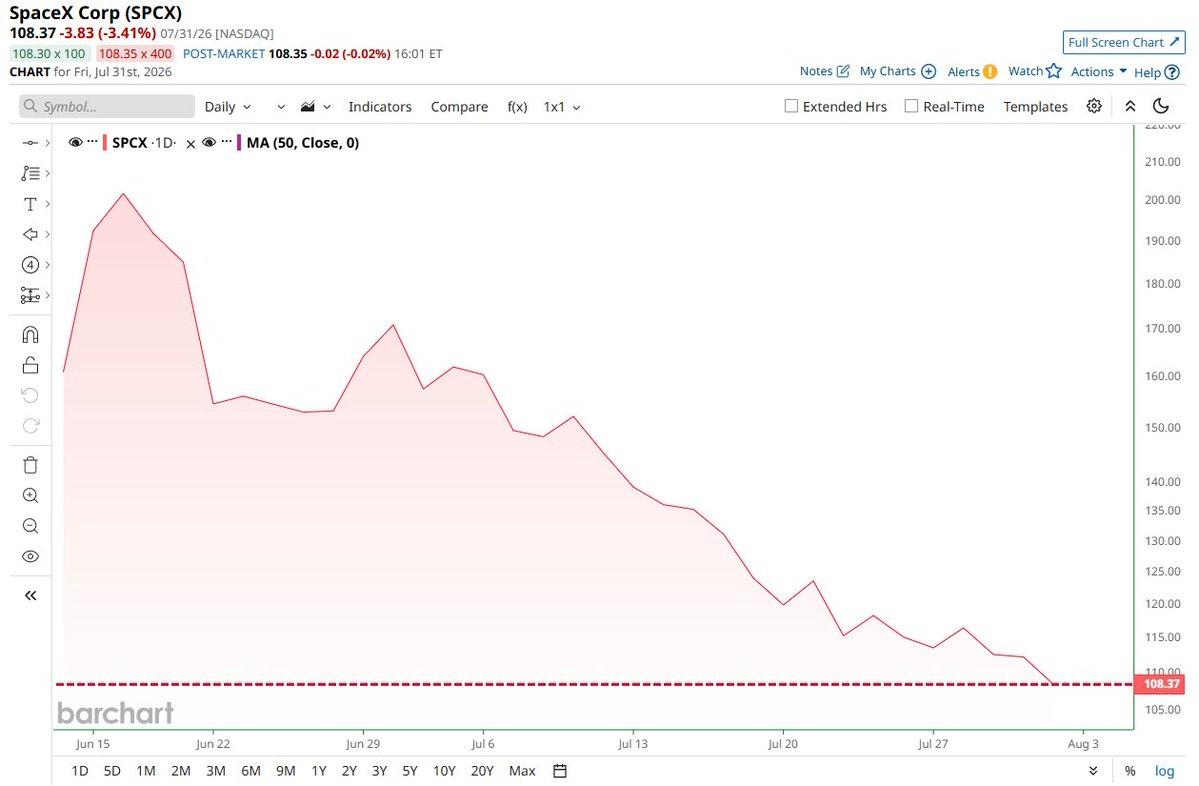Viewport: 1199px width, 786px height.
Task: Open MA indicator options ellipsis
Action: pyautogui.click(x=226, y=141)
